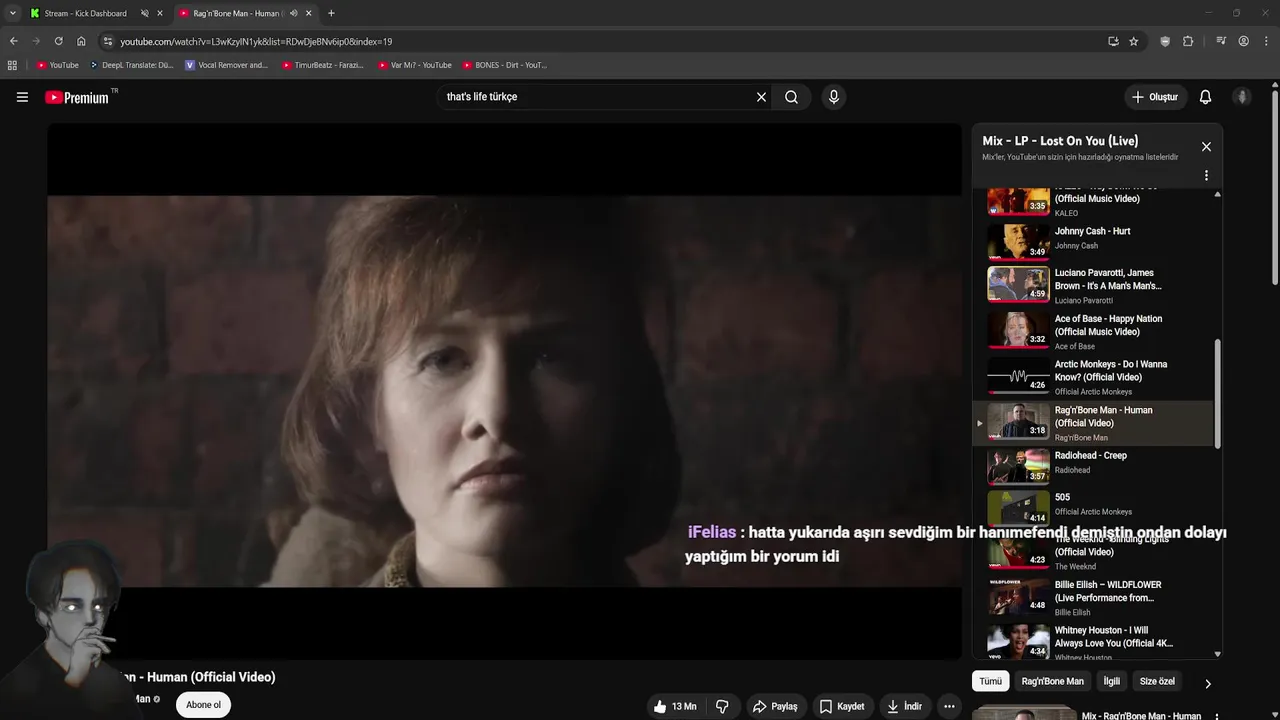Play Ace of Base - Happy Nation
Image resolution: width=1280 pixels, height=720 pixels.
point(1094,331)
